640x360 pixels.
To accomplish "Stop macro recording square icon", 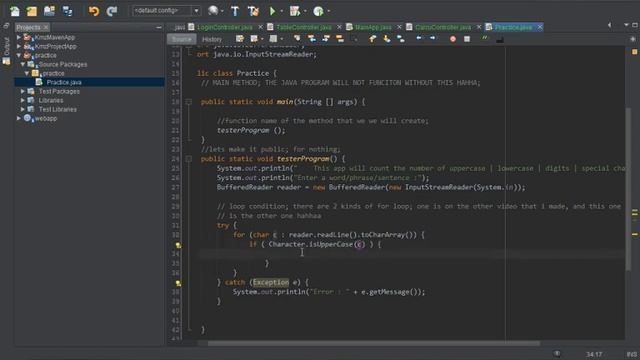I will click(x=467, y=39).
